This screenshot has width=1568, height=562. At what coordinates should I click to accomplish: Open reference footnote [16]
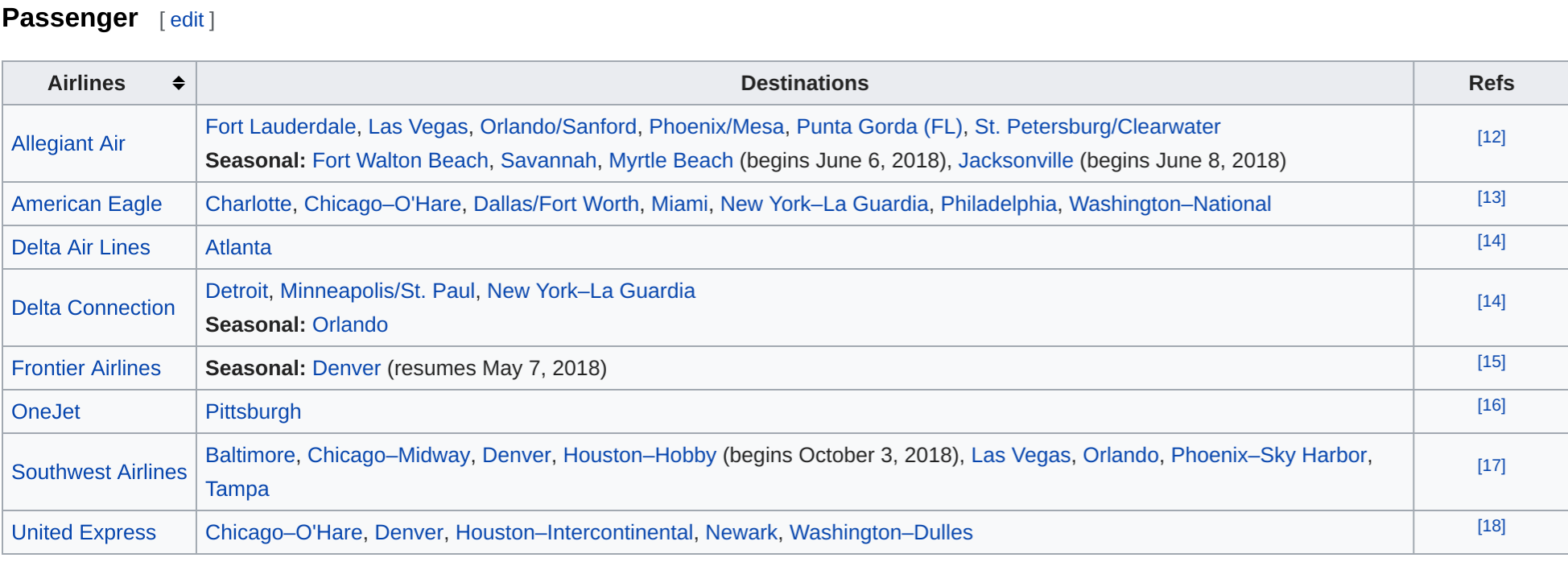tap(1491, 405)
